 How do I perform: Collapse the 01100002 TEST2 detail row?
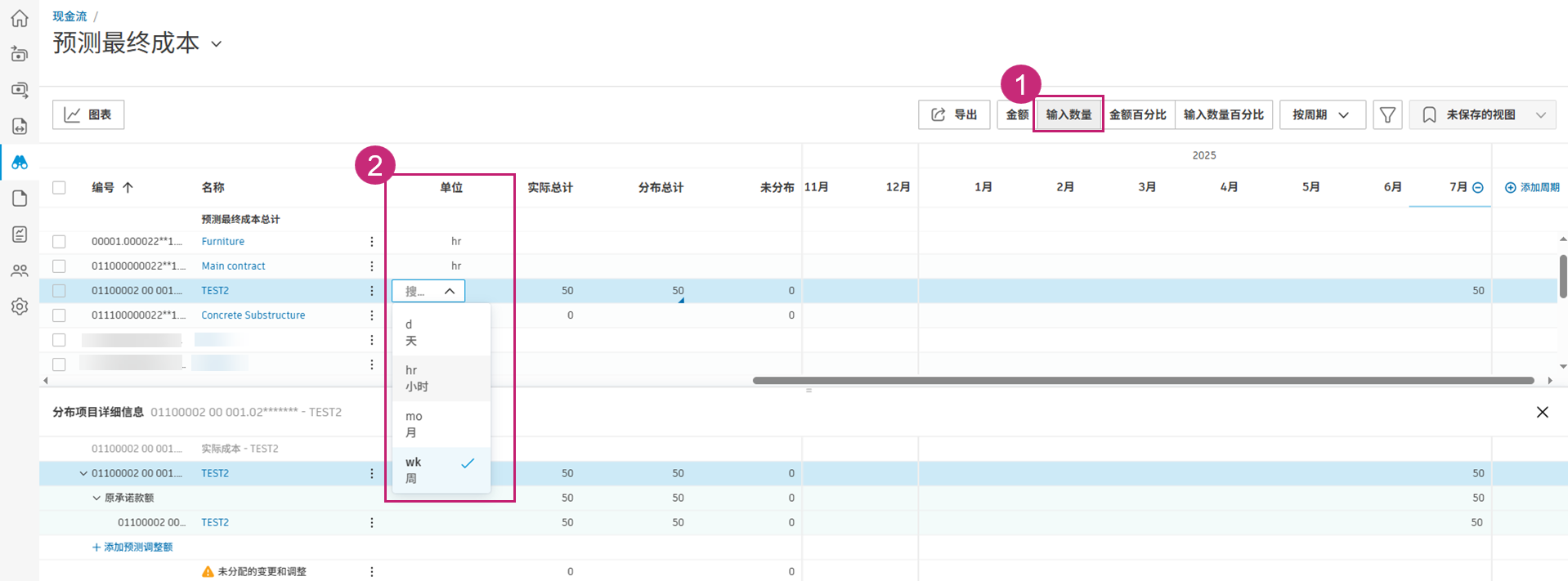(83, 473)
